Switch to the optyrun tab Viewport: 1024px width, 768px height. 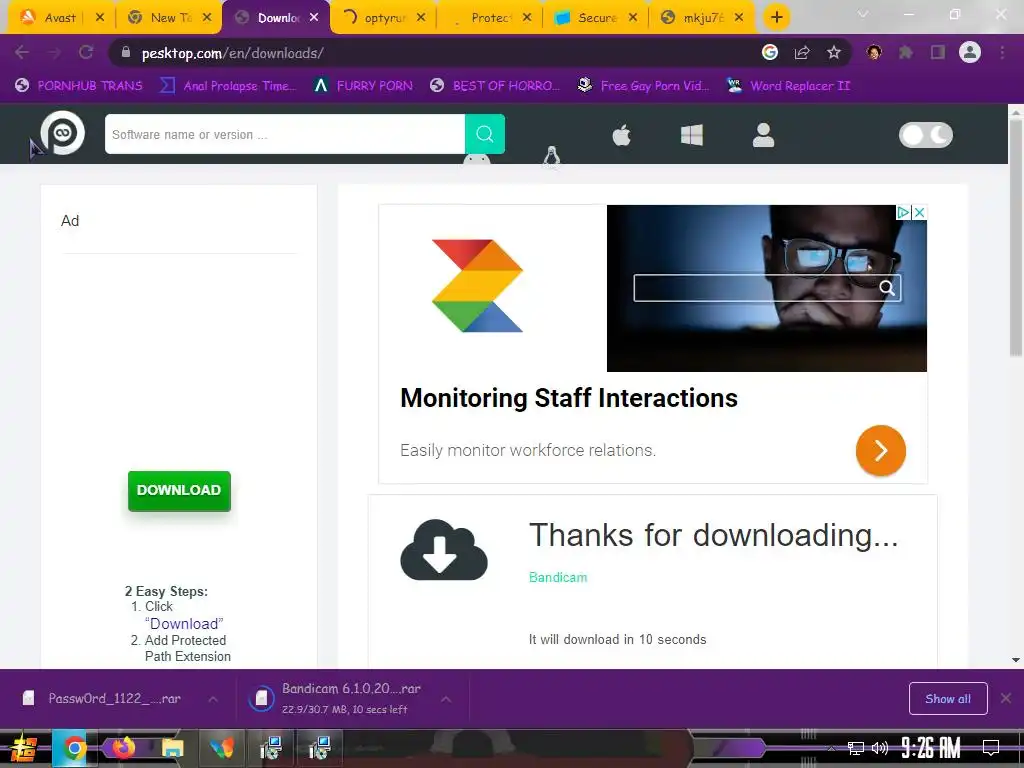coord(385,18)
